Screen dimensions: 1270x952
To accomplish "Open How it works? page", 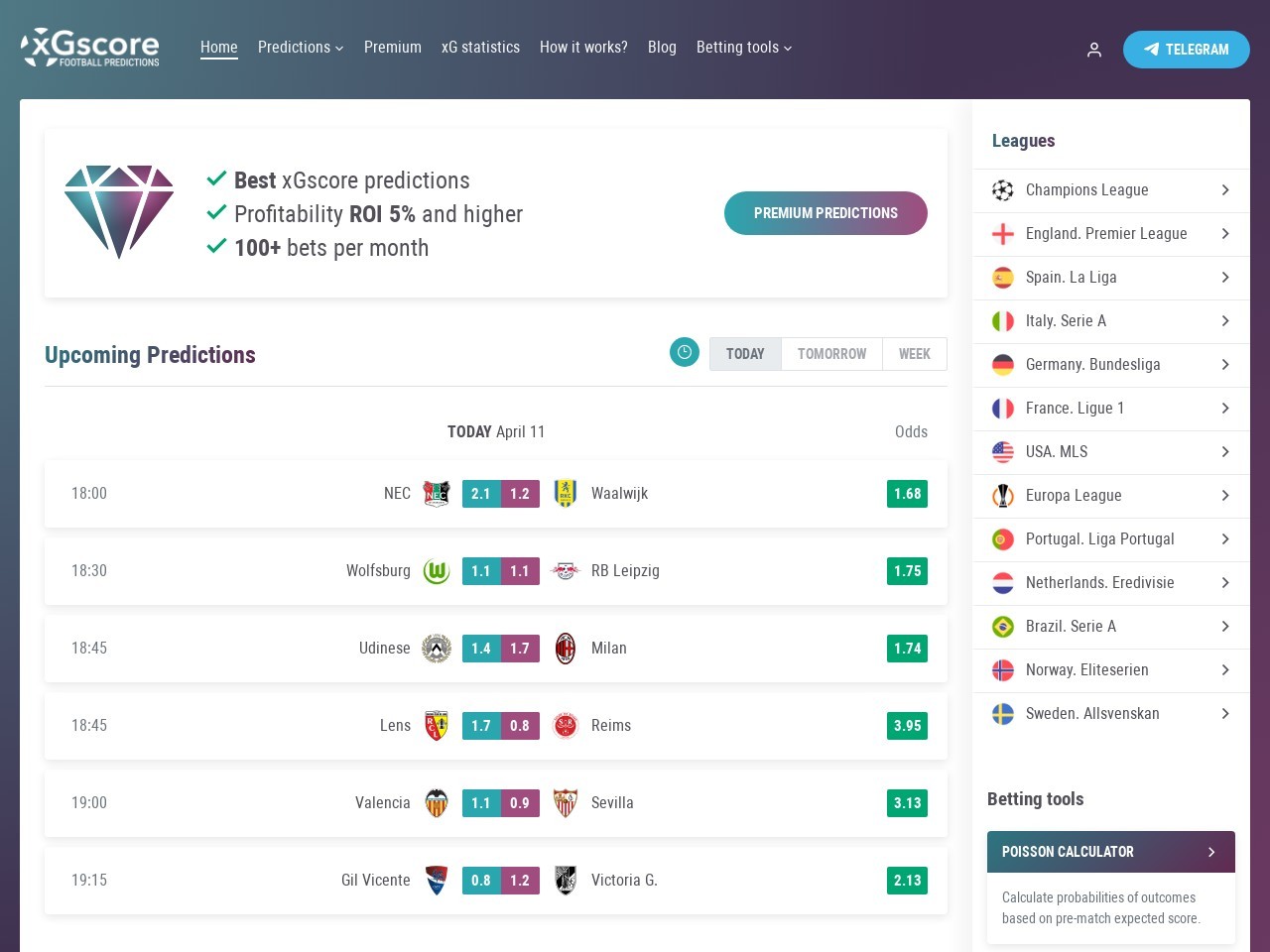I will 583,47.
